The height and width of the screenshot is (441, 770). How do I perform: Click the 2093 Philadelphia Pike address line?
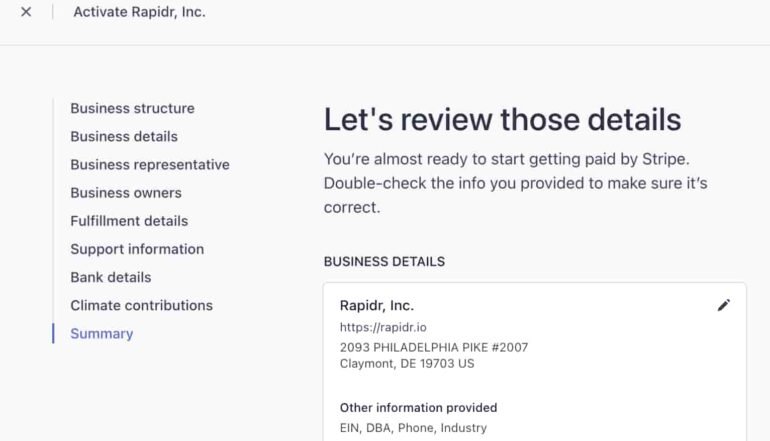click(x=434, y=347)
